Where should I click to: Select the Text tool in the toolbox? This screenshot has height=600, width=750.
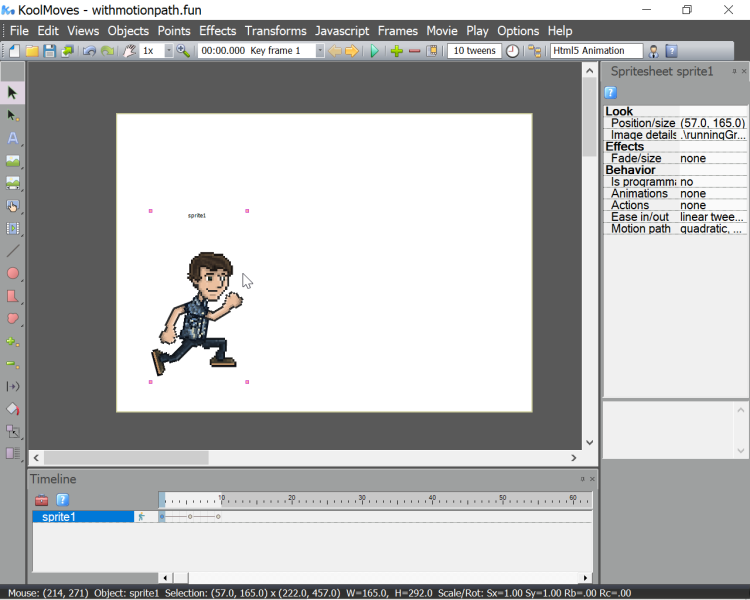[13, 138]
